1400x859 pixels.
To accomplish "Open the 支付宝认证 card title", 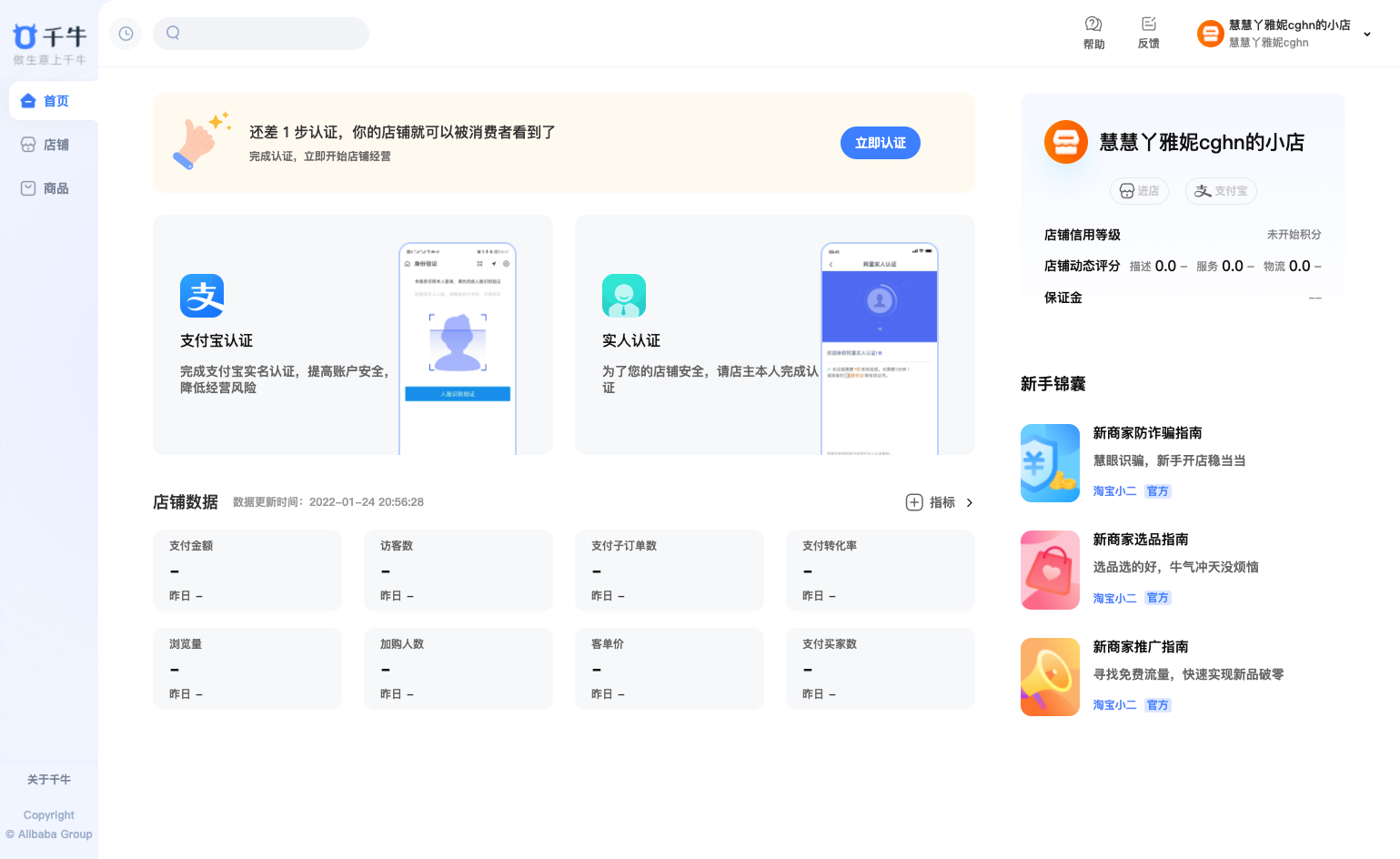I will pos(217,340).
